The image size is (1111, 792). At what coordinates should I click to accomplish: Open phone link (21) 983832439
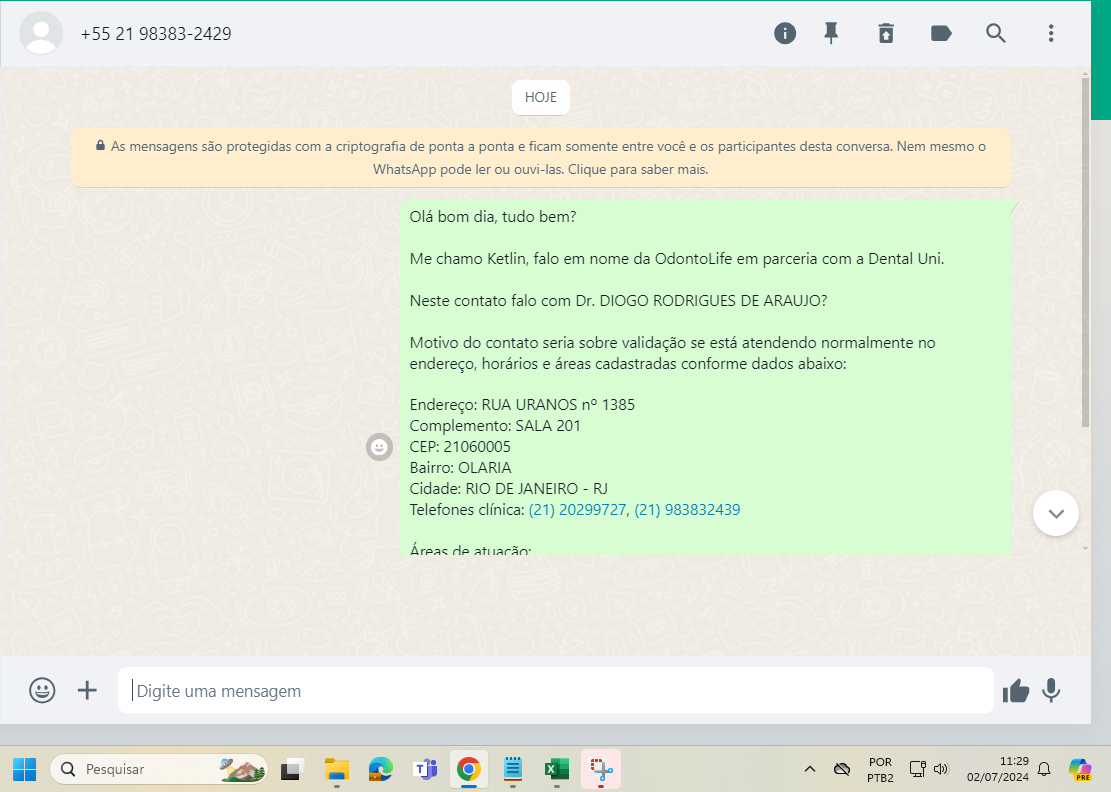pyautogui.click(x=687, y=509)
